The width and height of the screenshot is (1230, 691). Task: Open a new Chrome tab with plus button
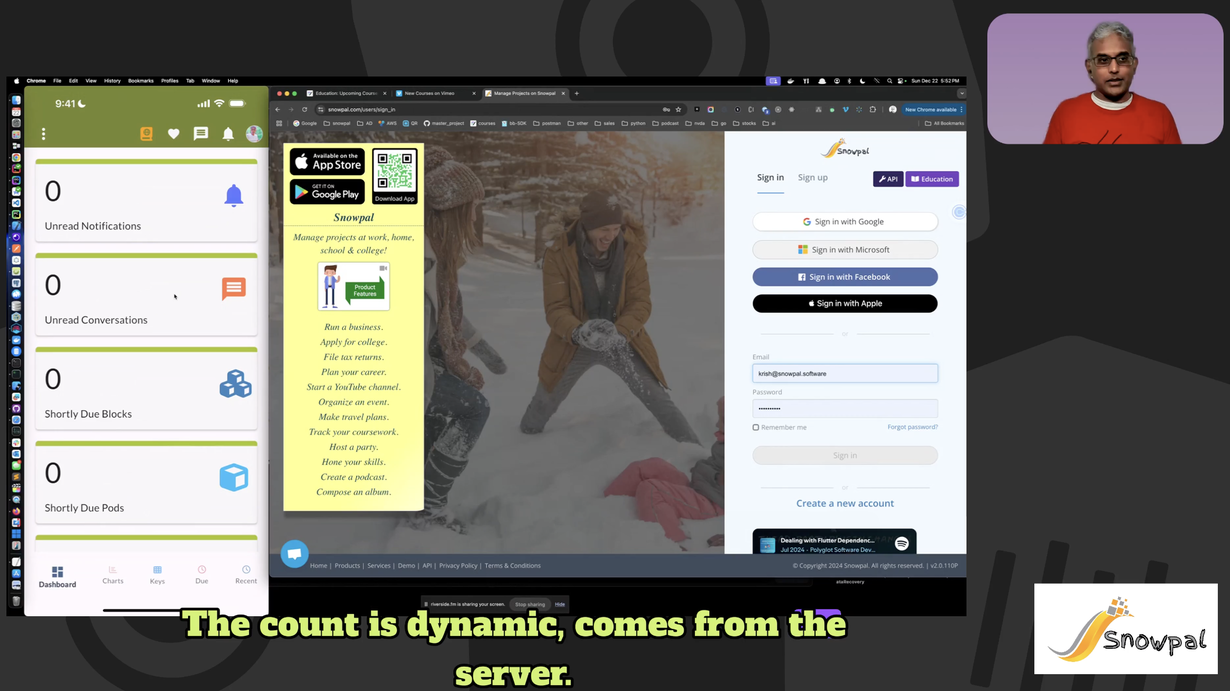tap(576, 93)
